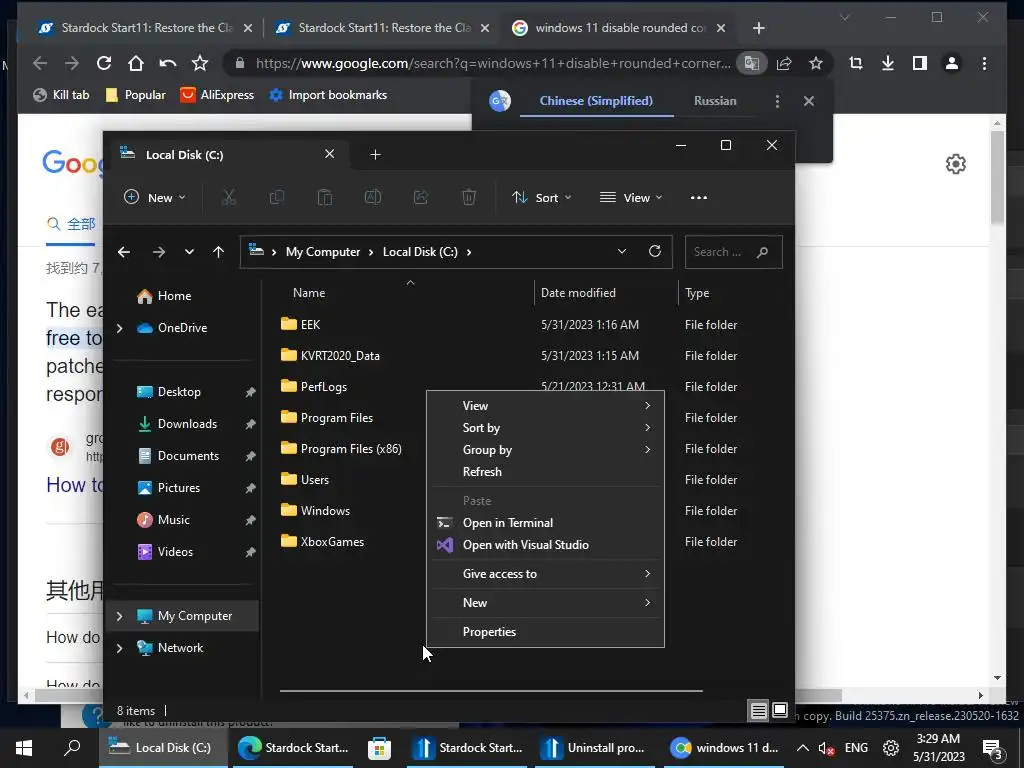This screenshot has height=768, width=1024.
Task: Open the browser three-dot main menu
Action: 984,63
